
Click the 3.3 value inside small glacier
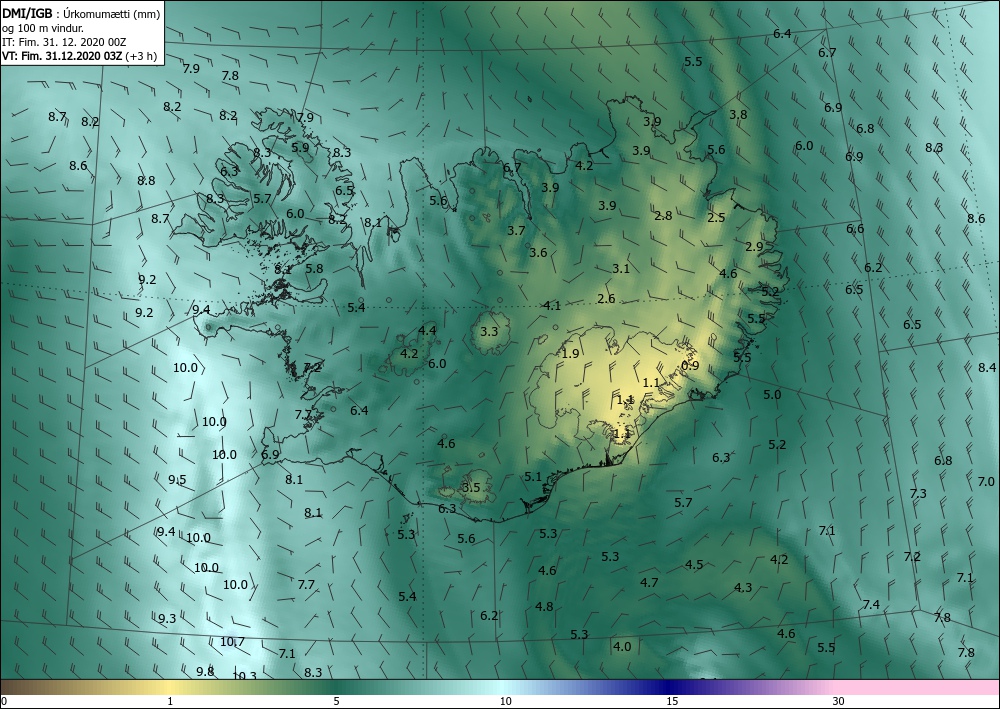[x=489, y=332]
